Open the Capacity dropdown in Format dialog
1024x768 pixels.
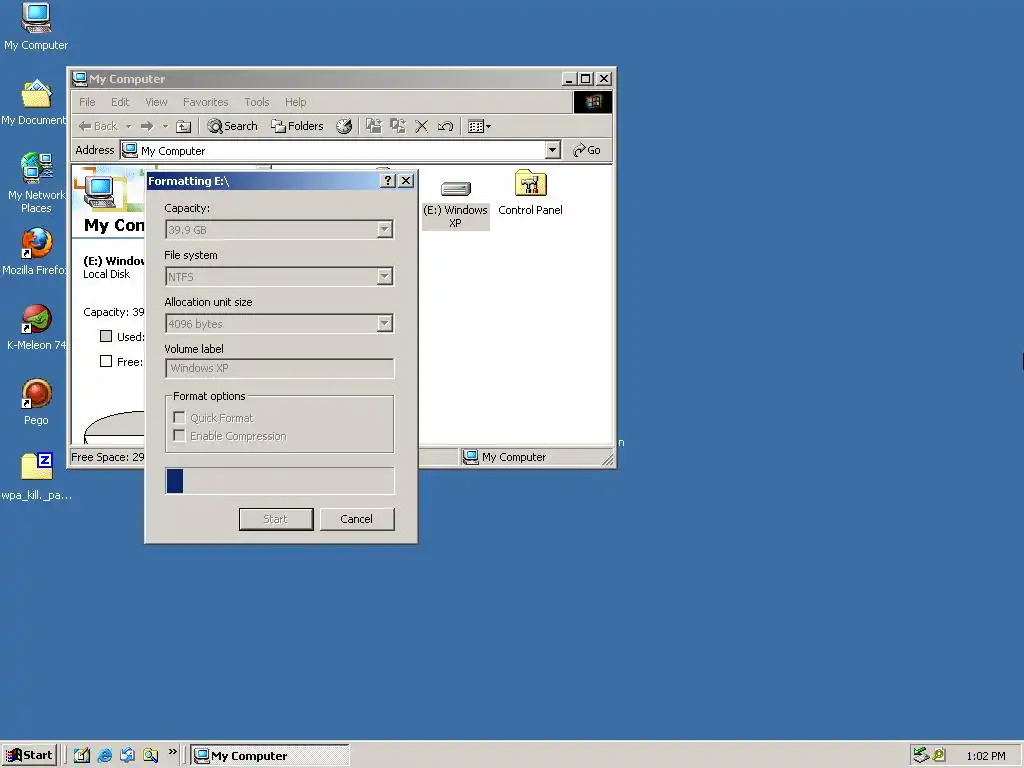tap(384, 229)
